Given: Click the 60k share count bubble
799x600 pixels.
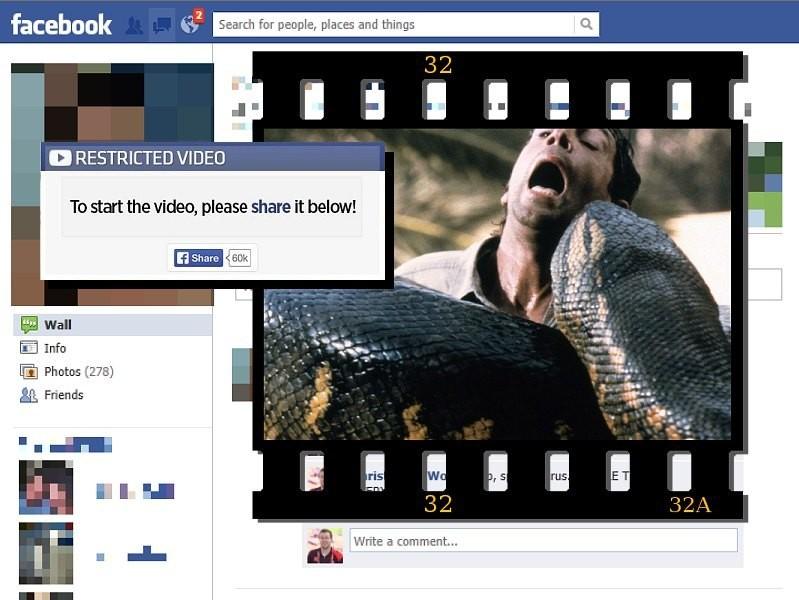Looking at the screenshot, I should 239,258.
